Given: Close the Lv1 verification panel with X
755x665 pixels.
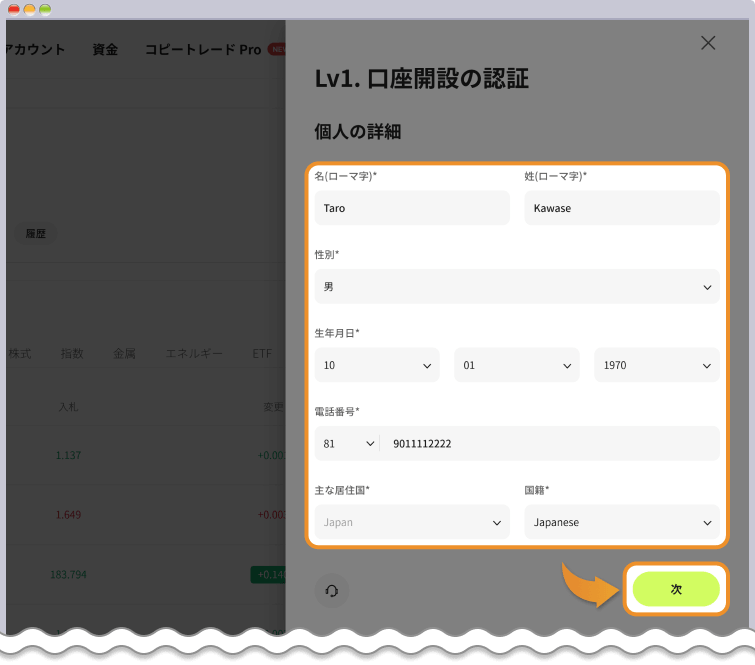Looking at the screenshot, I should [708, 43].
